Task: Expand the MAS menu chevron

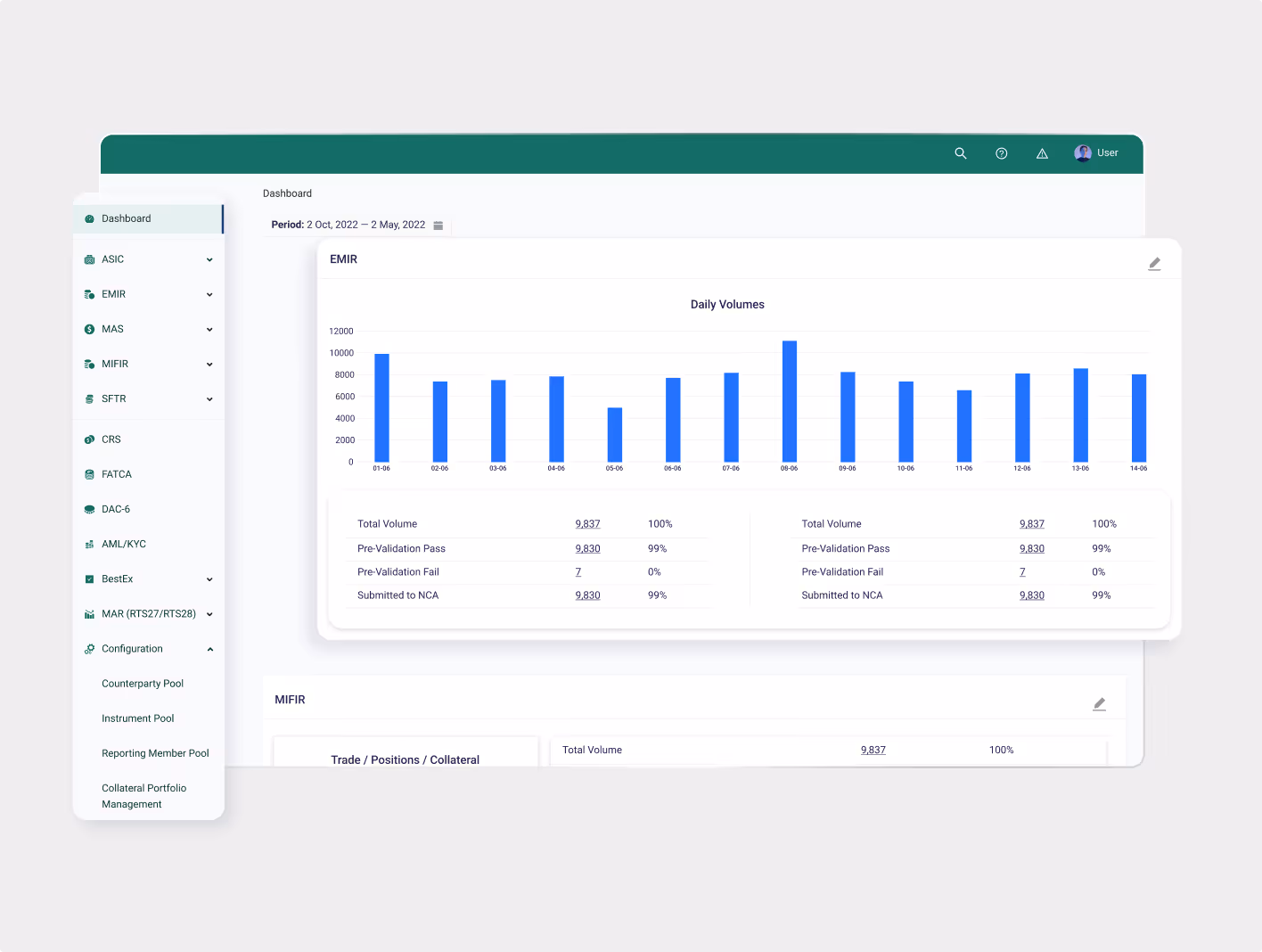Action: [x=209, y=330]
